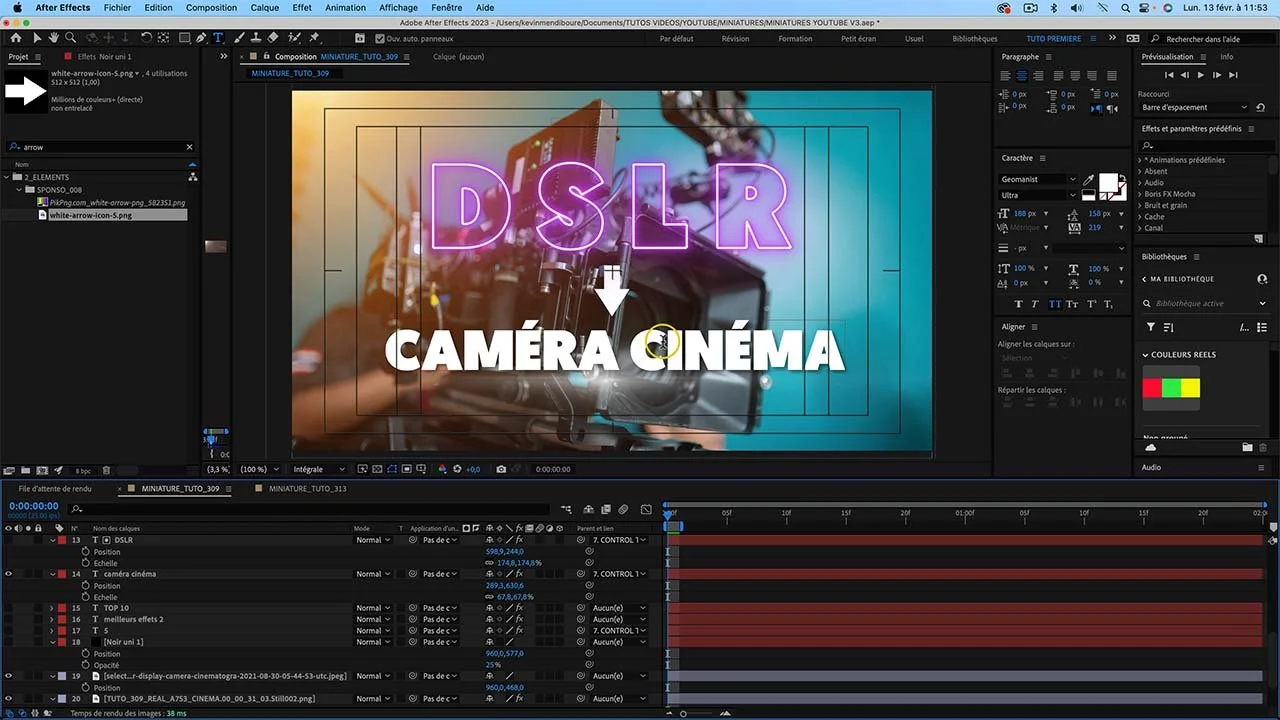Select the Puppet Pin tool
This screenshot has width=1280, height=720.
click(314, 38)
